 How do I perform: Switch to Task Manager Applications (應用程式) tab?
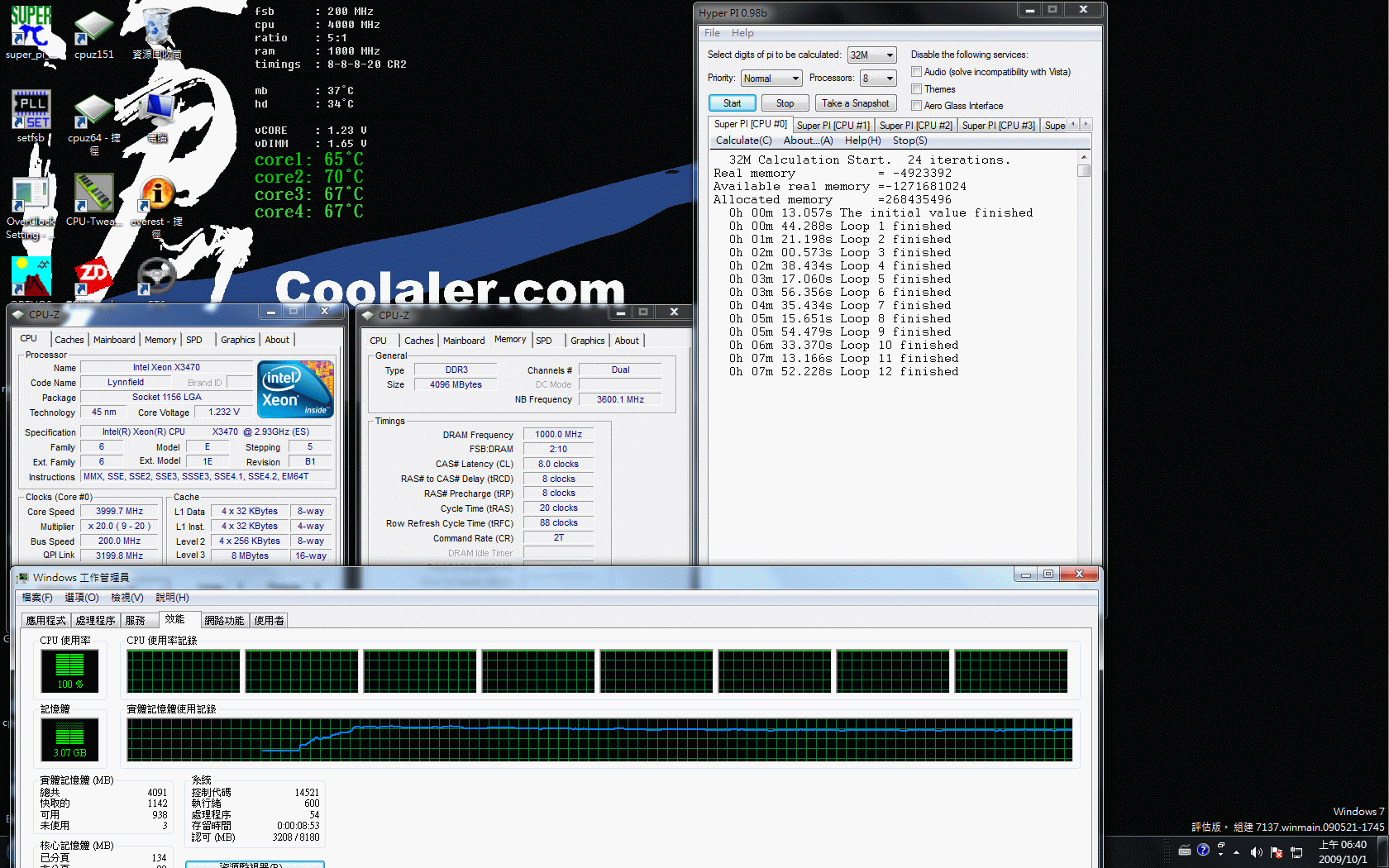[x=45, y=620]
